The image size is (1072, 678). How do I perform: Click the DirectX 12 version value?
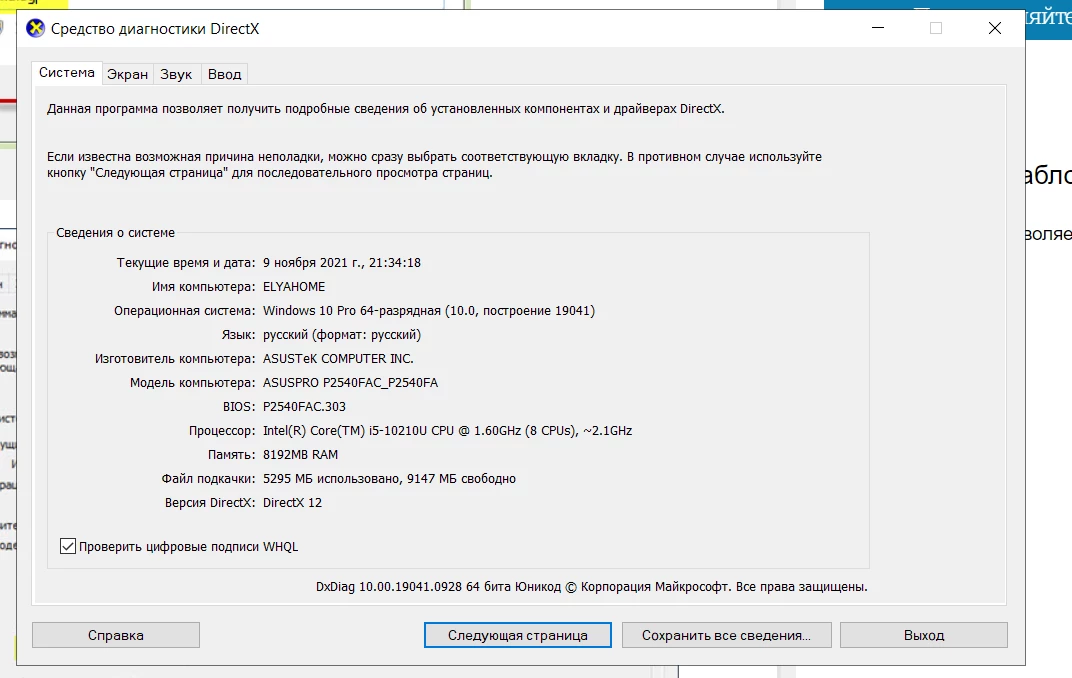(292, 502)
